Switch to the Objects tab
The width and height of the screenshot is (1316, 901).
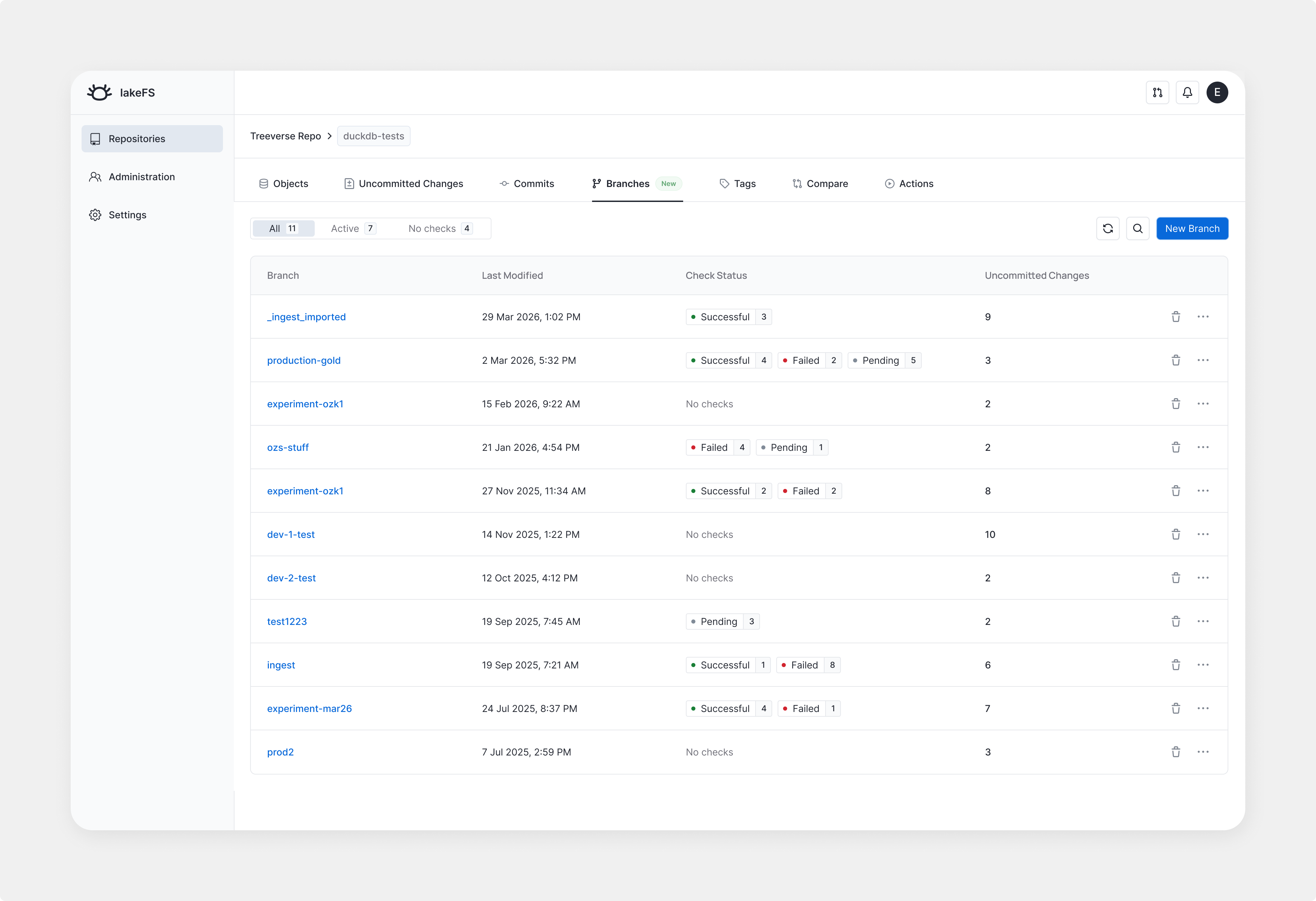tap(284, 184)
